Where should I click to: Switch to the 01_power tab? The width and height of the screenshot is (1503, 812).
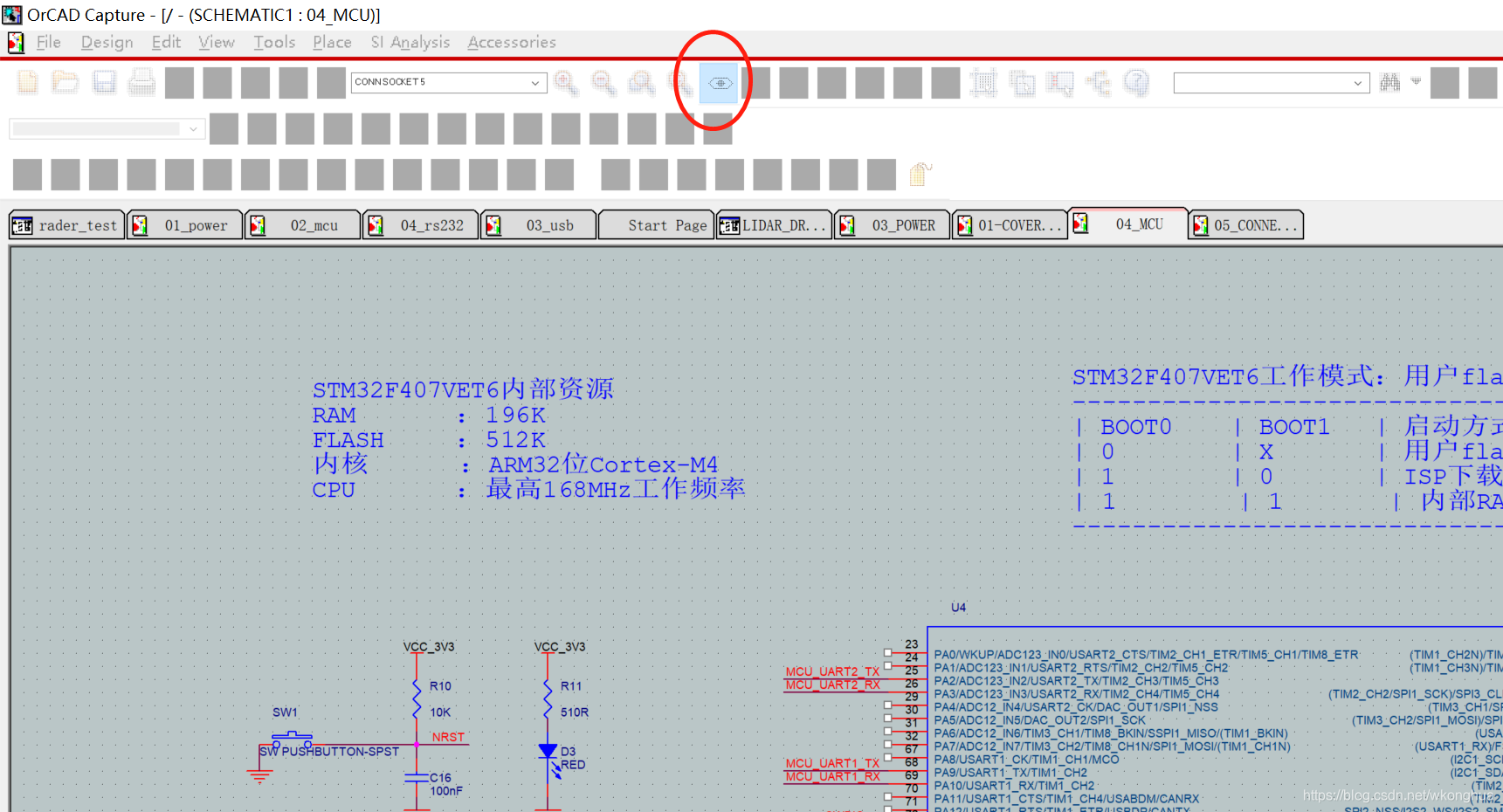(185, 225)
